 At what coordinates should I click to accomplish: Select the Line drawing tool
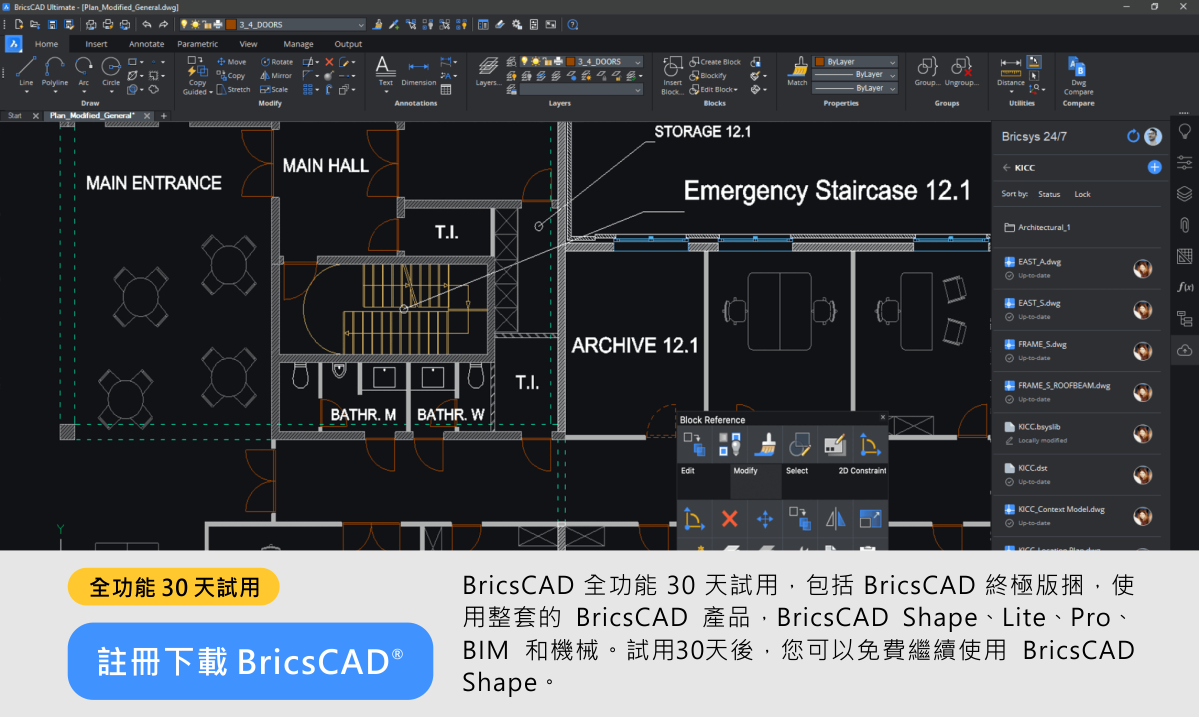coord(26,70)
